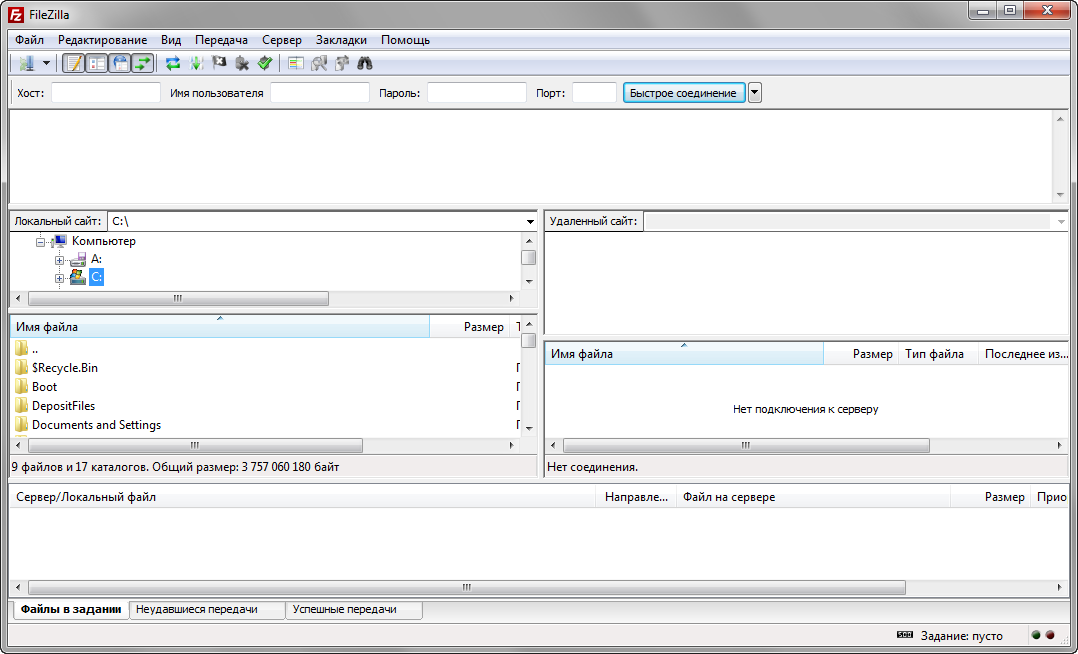Sort remote list by Тип файла header
This screenshot has width=1078, height=654.
[938, 354]
